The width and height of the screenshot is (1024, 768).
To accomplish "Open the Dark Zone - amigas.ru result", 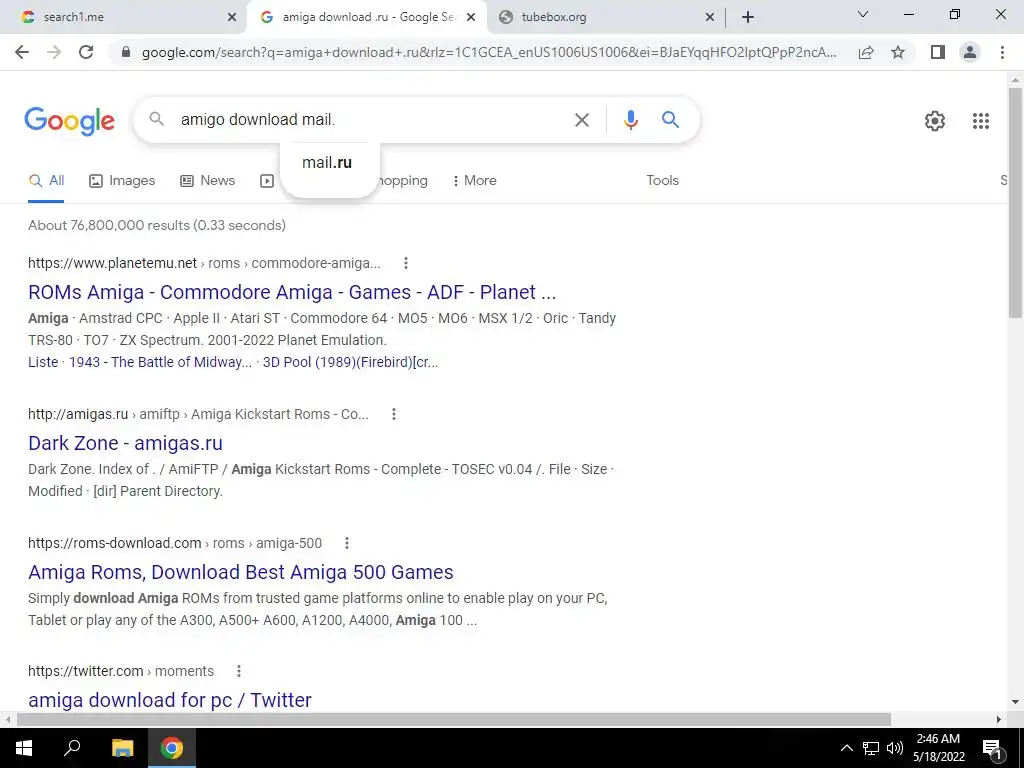I will (x=125, y=443).
